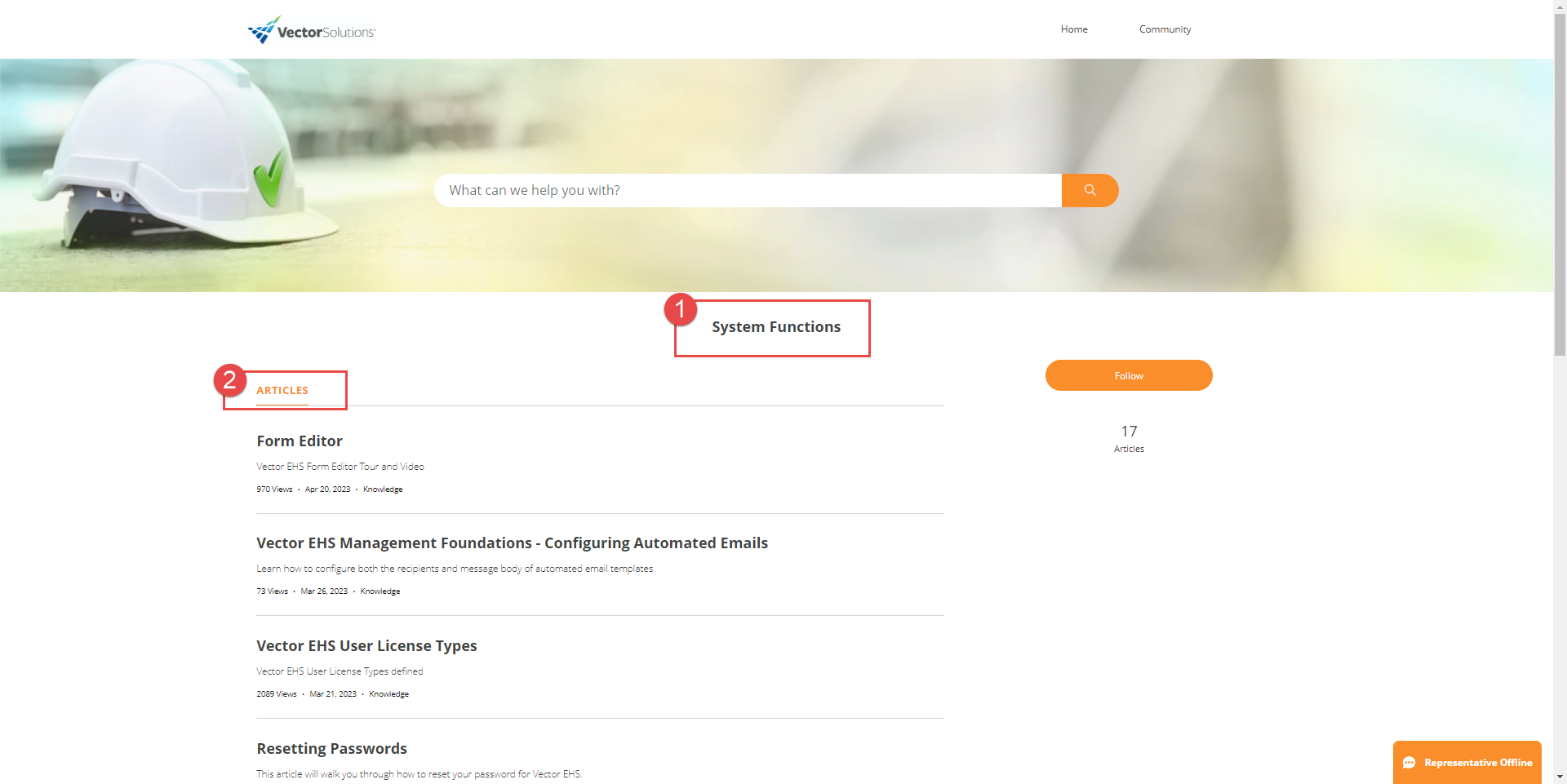This screenshot has height=784, width=1567.
Task: Click the scrollbar up arrow
Action: [x=1560, y=7]
